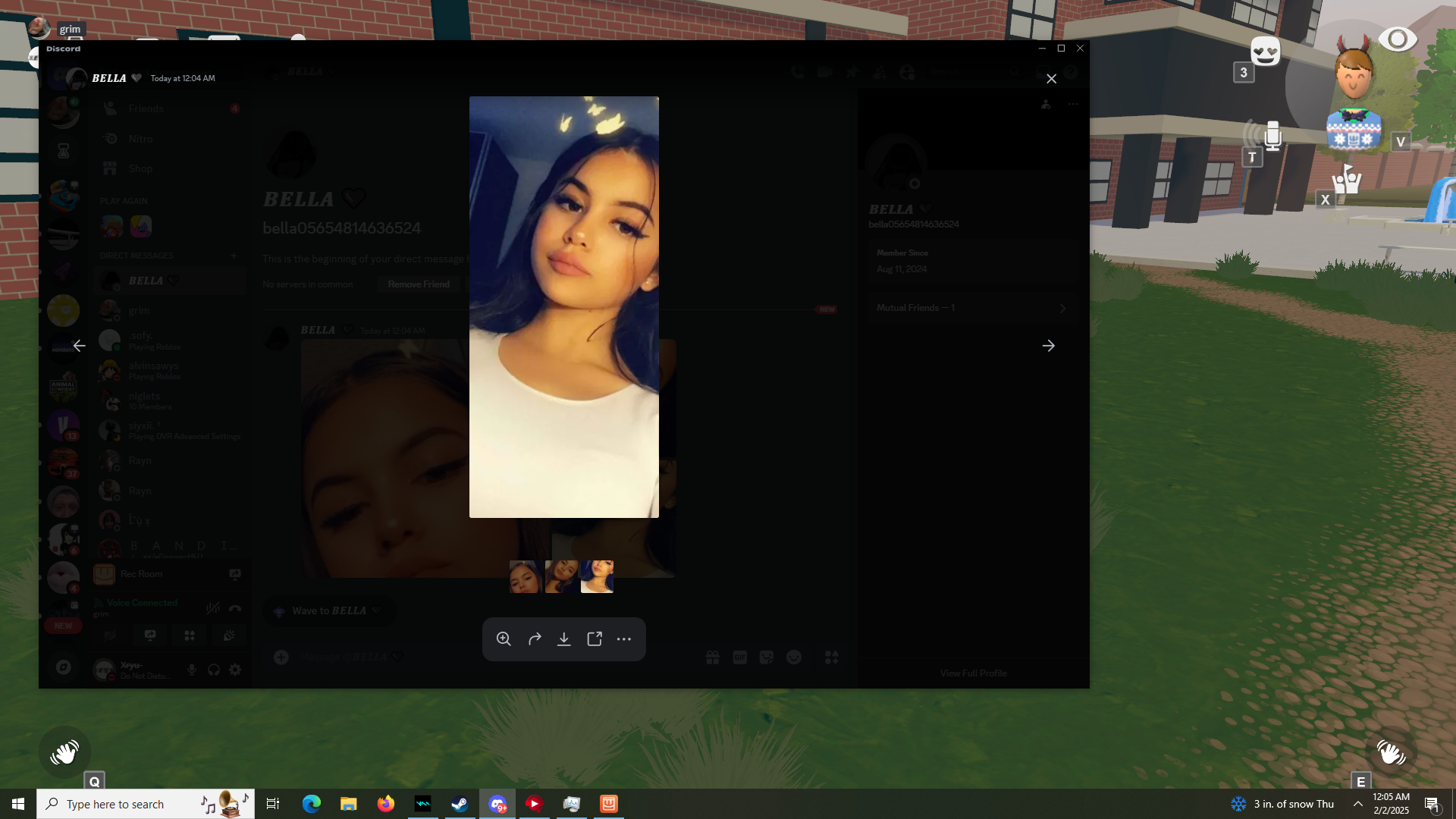
Task: Open Rec Room emoji expressions button
Action: (x=1265, y=52)
